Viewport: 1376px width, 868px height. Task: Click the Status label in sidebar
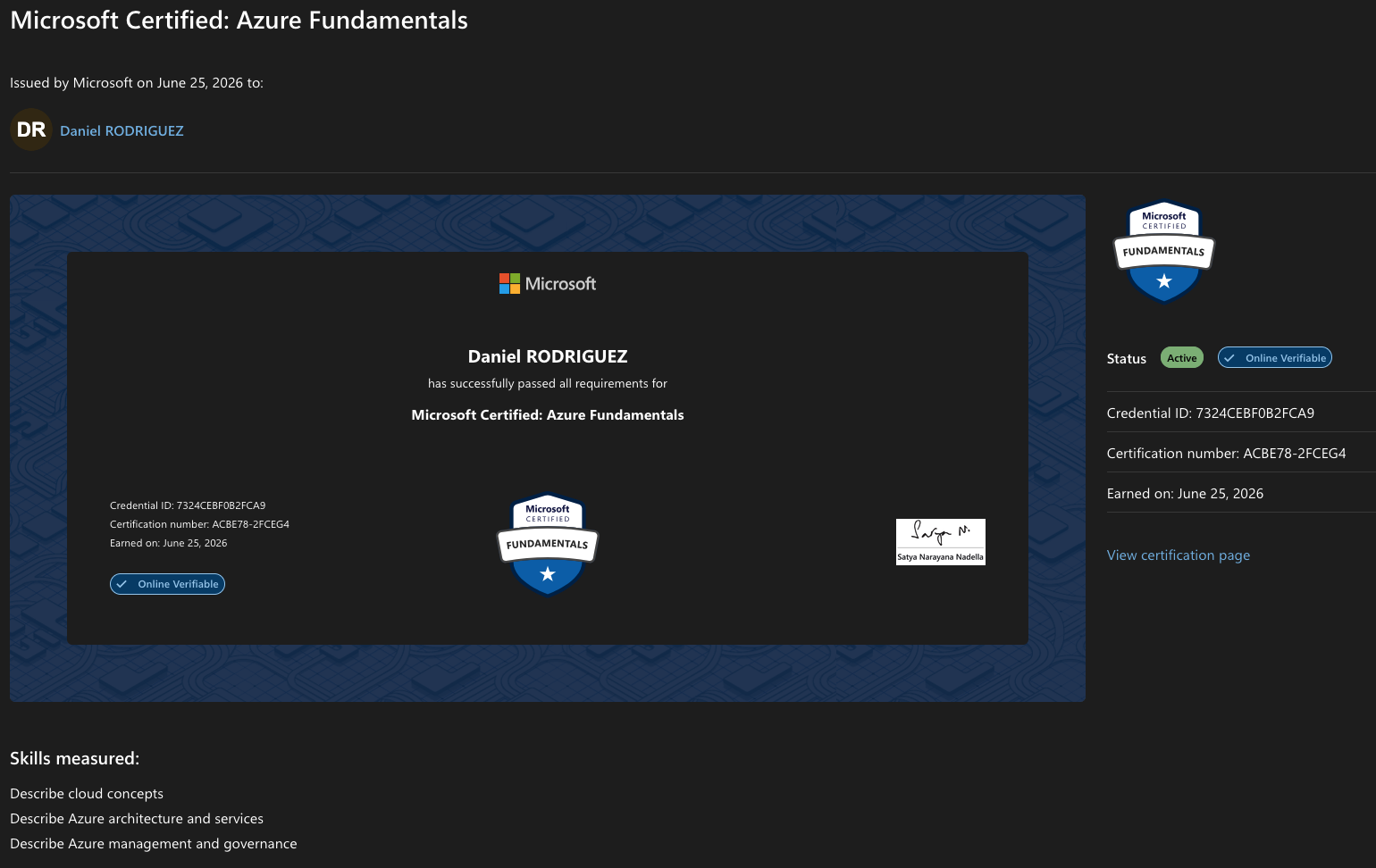click(x=1127, y=359)
